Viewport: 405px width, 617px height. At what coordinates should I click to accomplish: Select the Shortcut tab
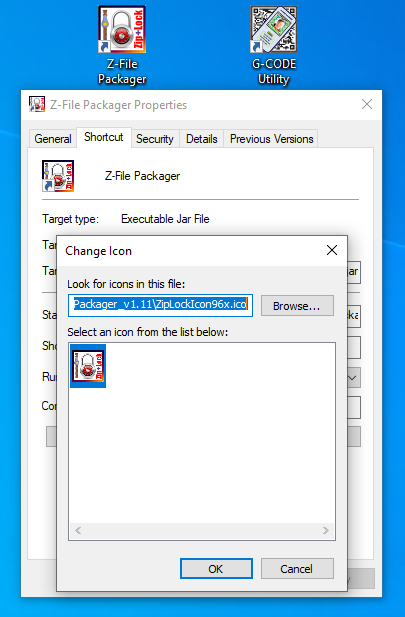click(x=104, y=137)
